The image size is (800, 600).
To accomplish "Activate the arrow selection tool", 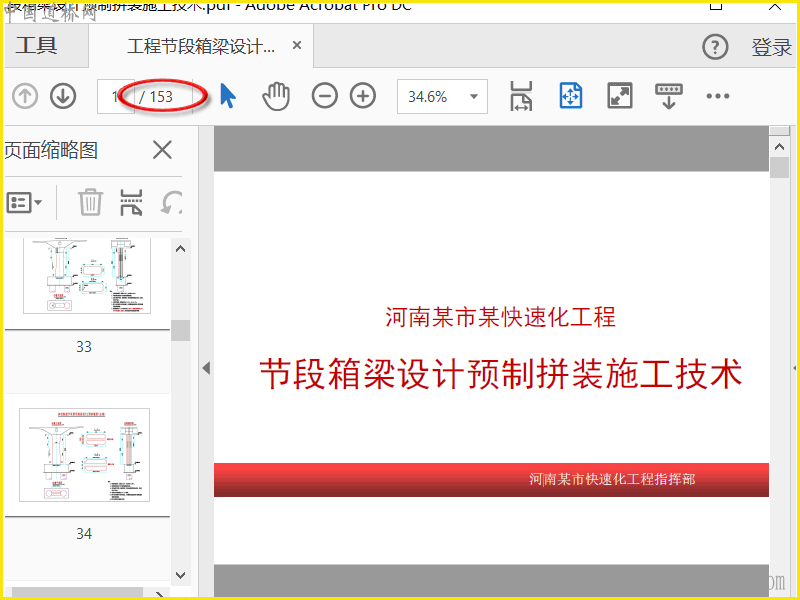I will 228,96.
